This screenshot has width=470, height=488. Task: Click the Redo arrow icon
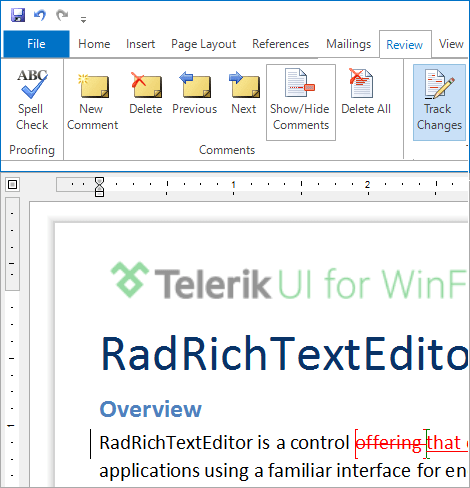62,15
